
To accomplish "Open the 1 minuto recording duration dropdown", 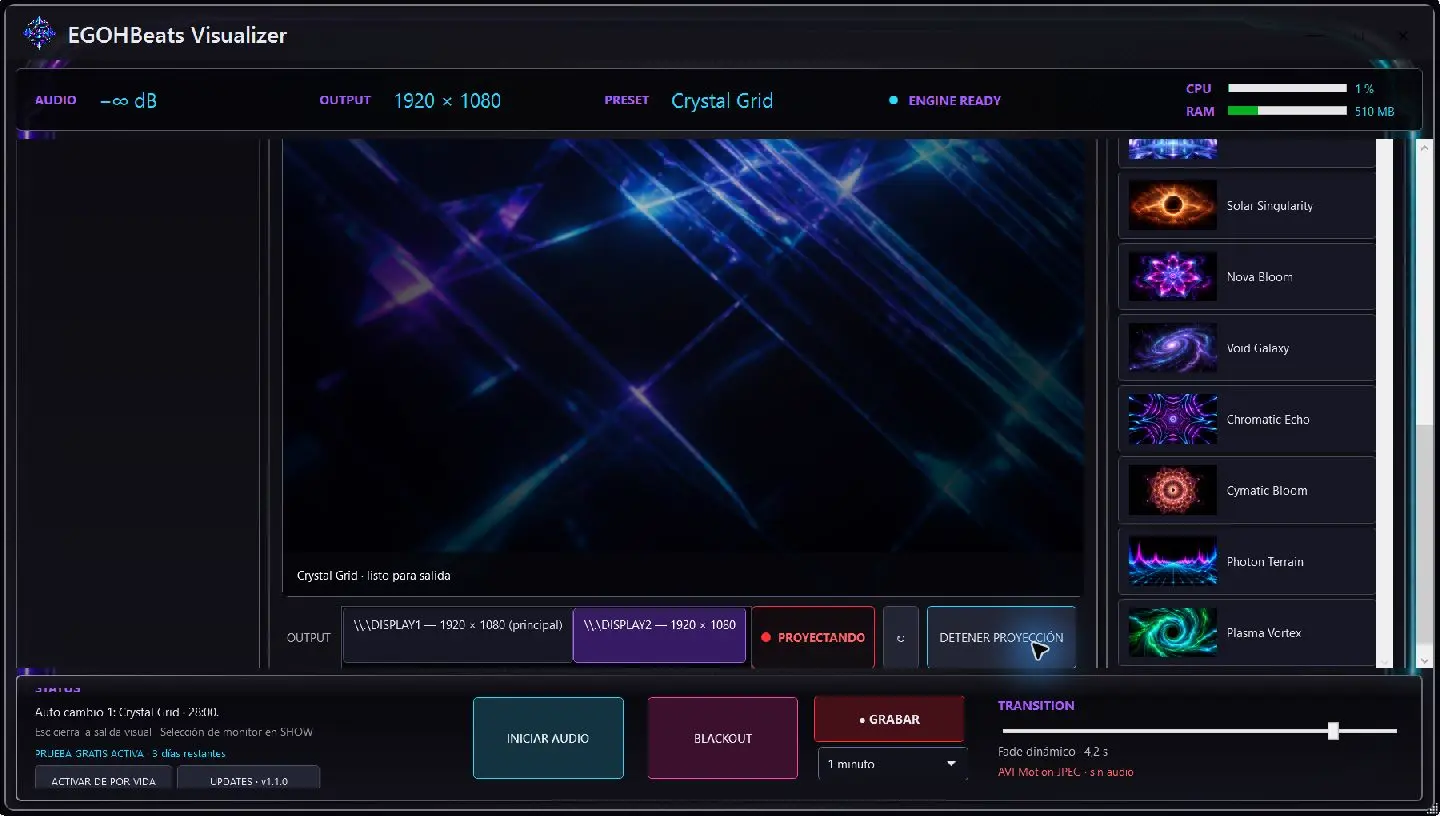I will point(892,763).
